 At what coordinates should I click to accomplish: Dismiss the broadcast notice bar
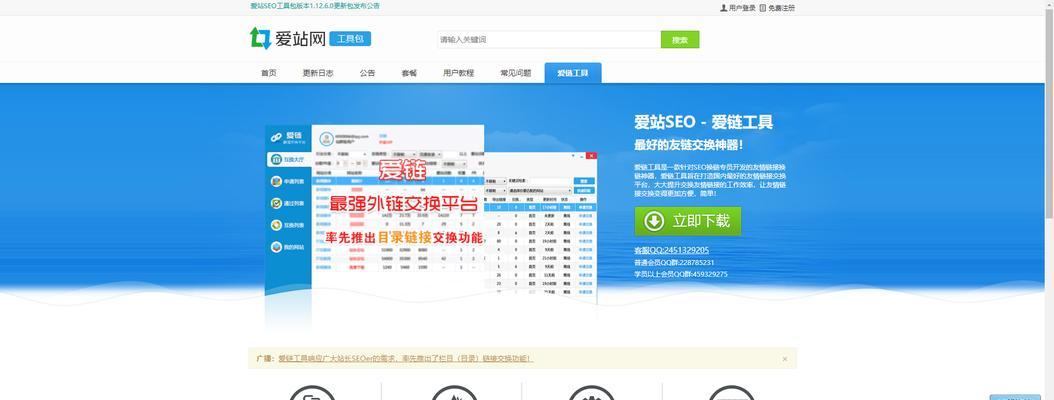[x=784, y=359]
